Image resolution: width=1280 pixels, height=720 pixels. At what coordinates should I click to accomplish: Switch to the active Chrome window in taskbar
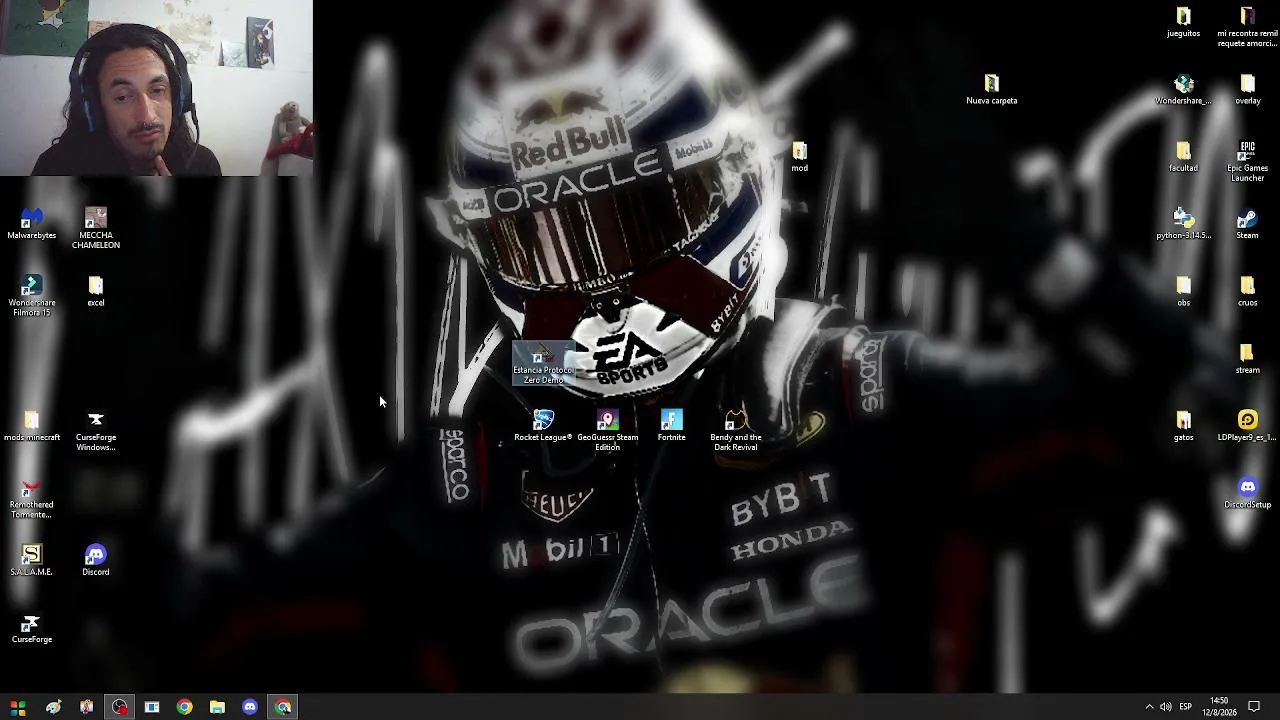pos(283,707)
